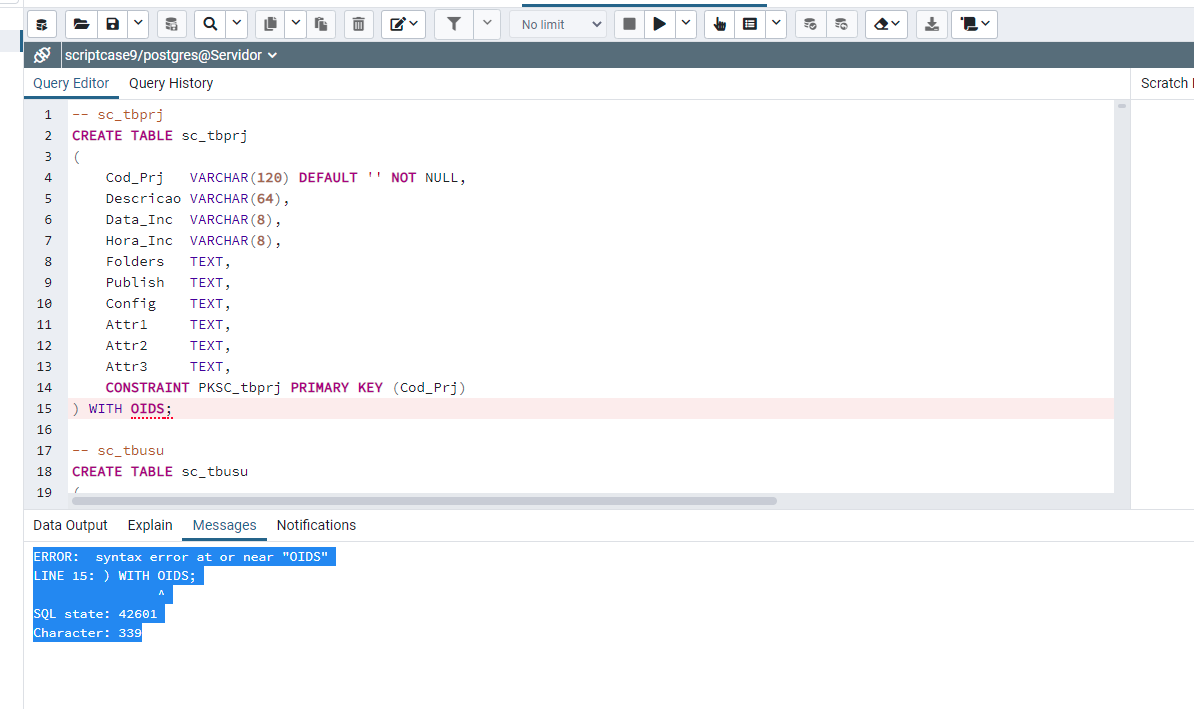Viewport: 1194px width, 709px height.
Task: Click the 'ERROR: syntax error' message line
Action: pos(180,557)
